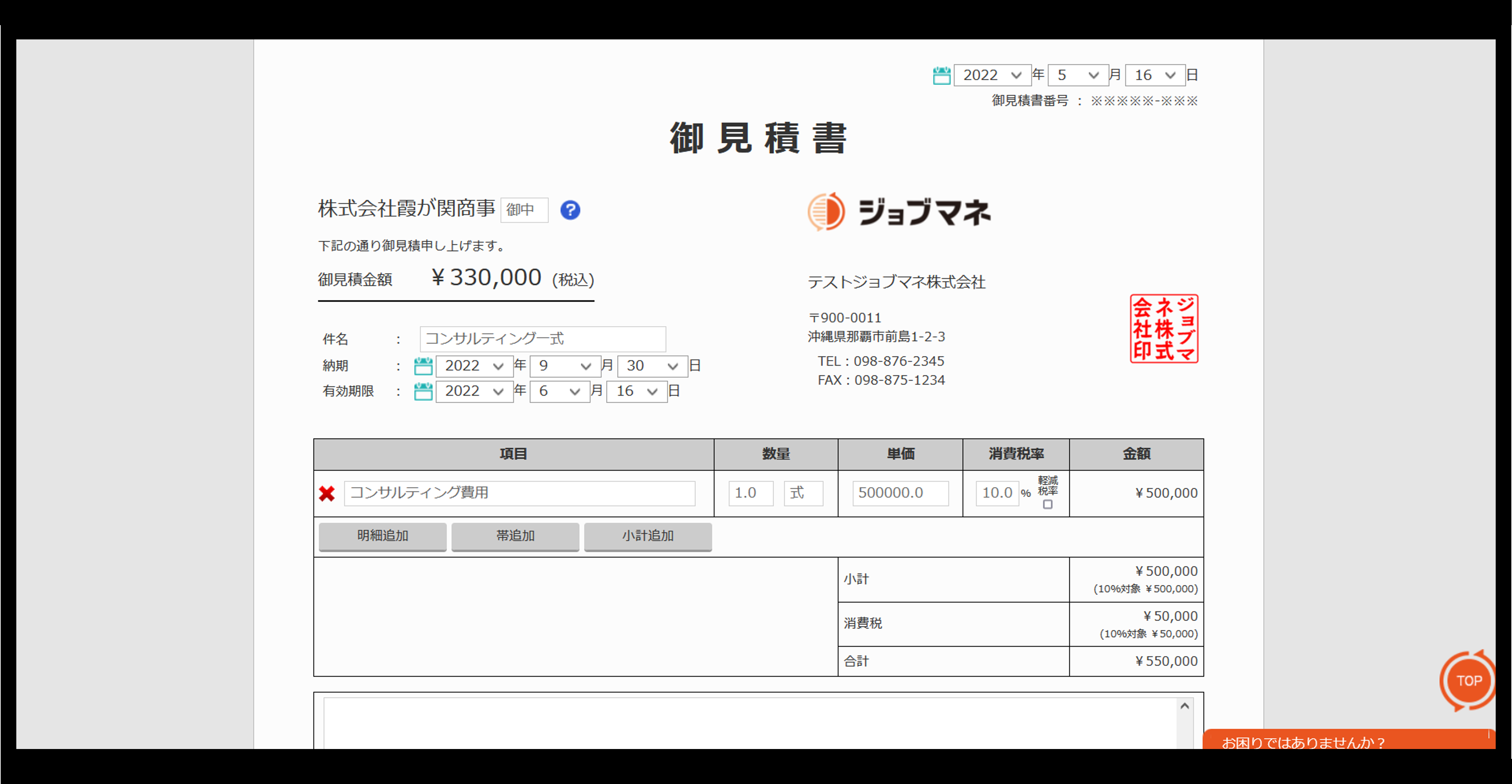Click the blue question mark help icon
Image resolution: width=1512 pixels, height=784 pixels.
click(570, 210)
